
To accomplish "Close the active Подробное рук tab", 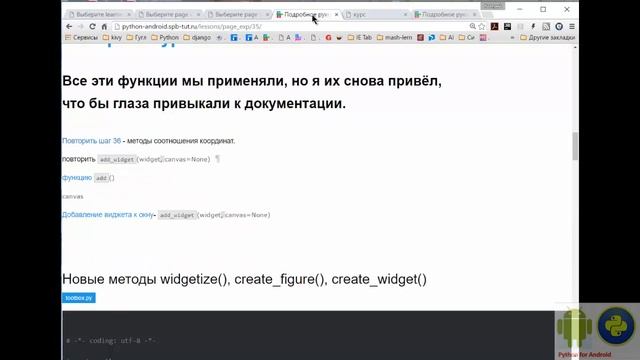I will click(x=336, y=14).
